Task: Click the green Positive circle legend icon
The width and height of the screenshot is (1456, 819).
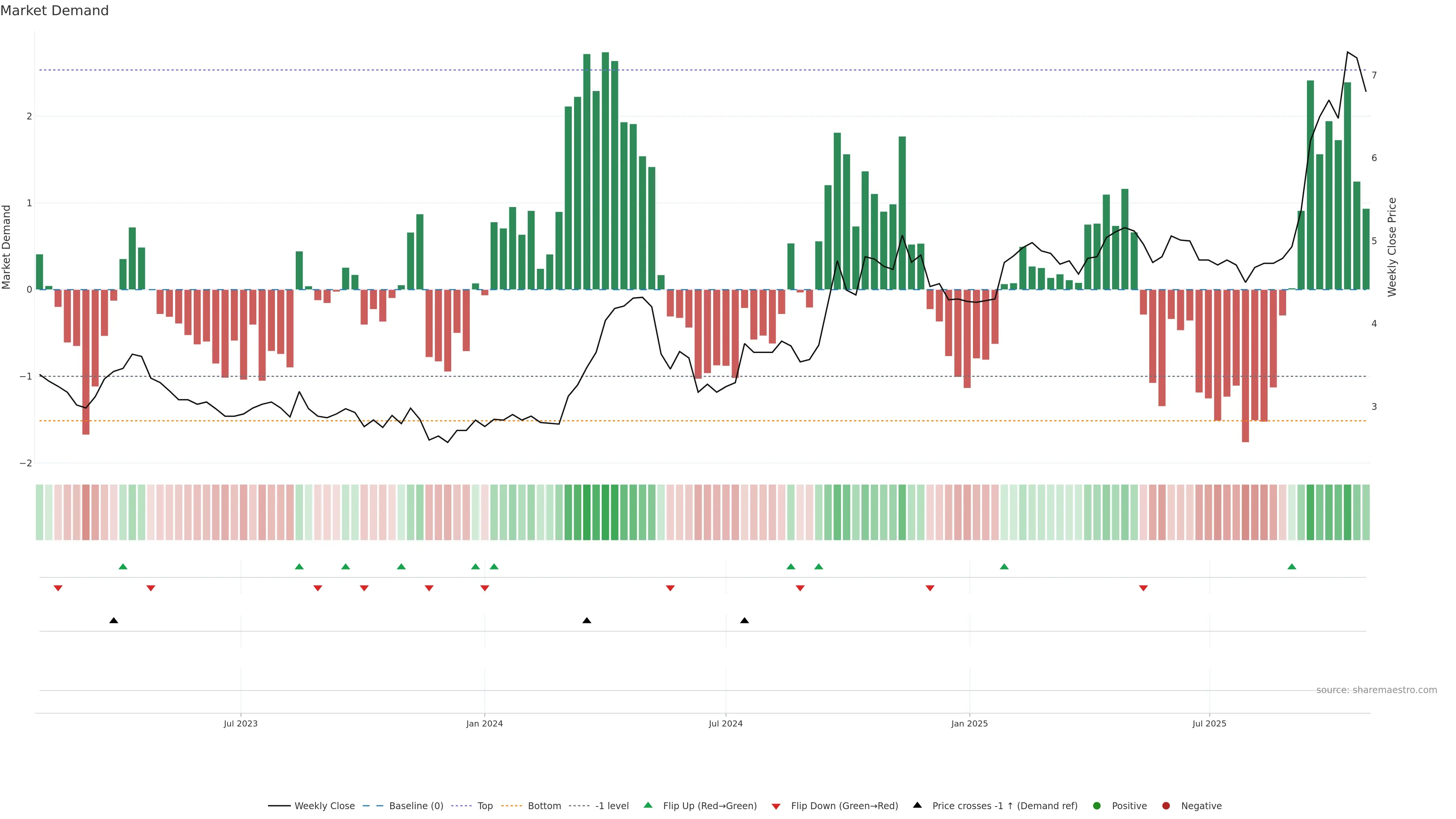Action: click(x=1097, y=805)
